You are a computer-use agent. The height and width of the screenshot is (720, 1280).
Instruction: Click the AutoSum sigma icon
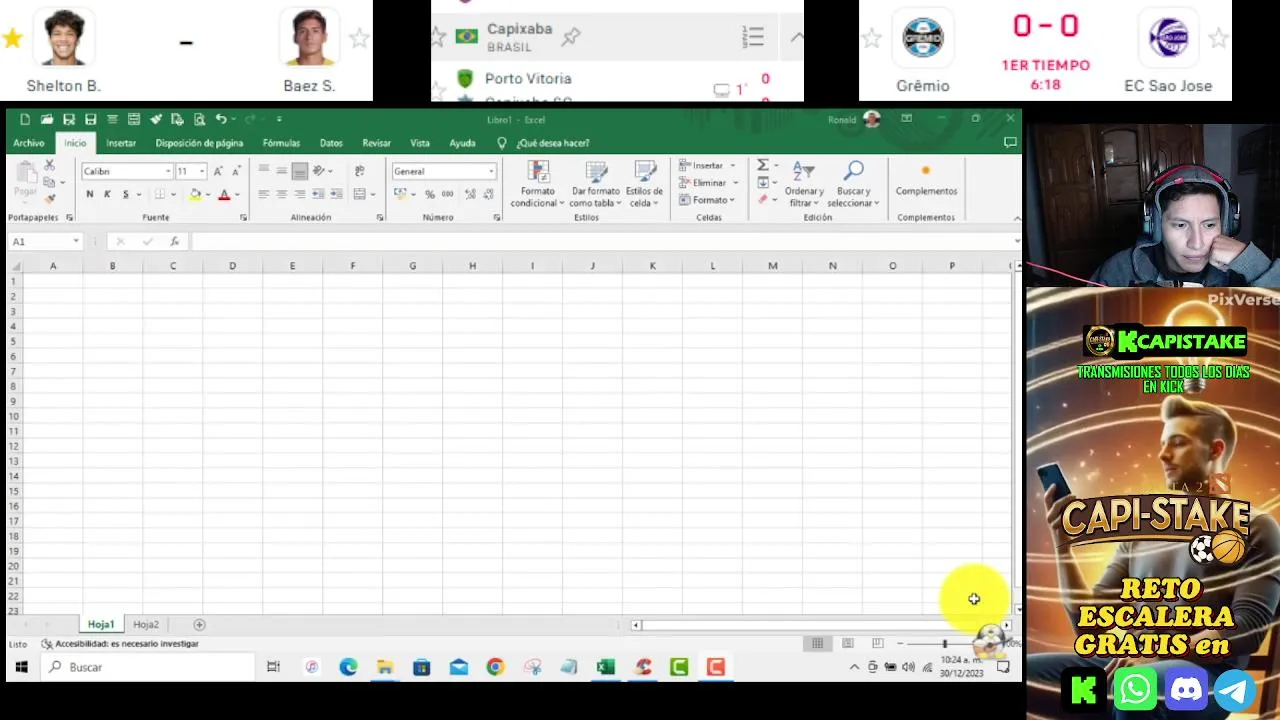click(x=762, y=165)
